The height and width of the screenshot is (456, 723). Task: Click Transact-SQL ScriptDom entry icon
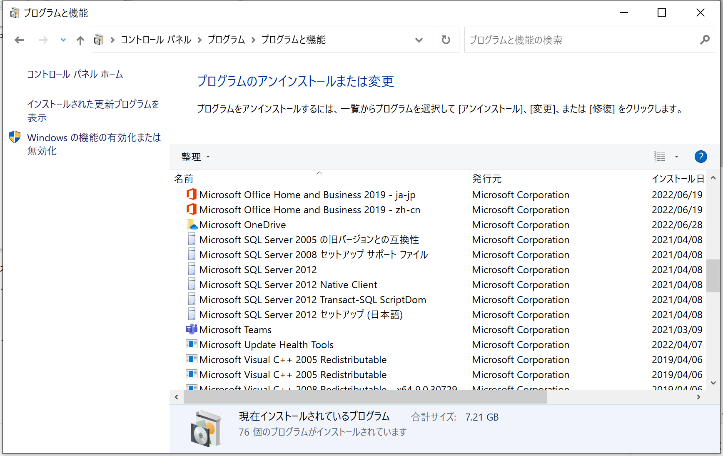pyautogui.click(x=191, y=299)
